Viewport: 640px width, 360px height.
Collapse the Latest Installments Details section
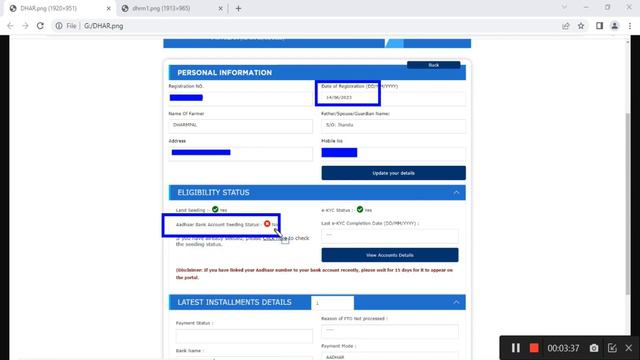[456, 302]
